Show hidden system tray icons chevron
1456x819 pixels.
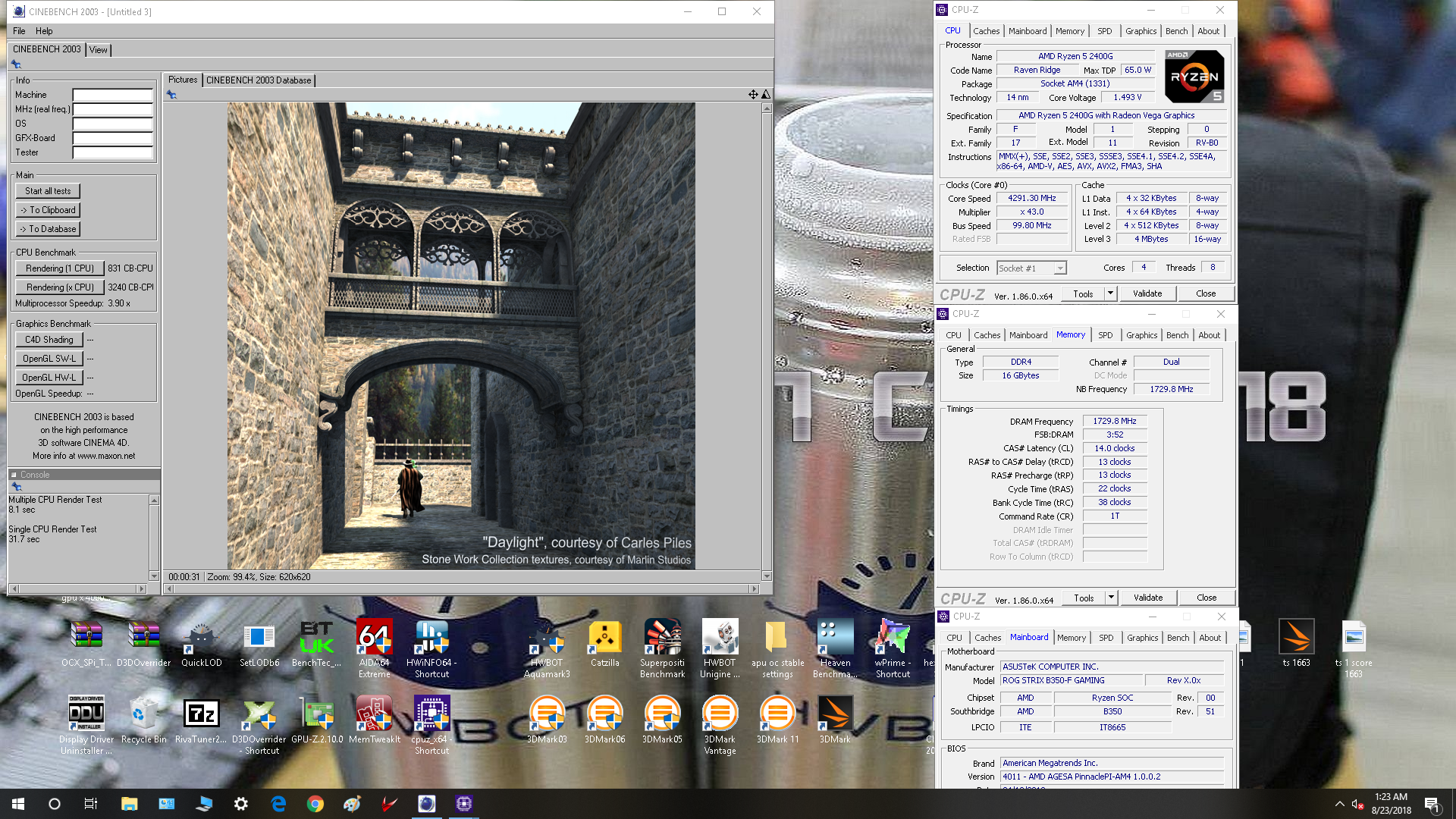point(1339,804)
